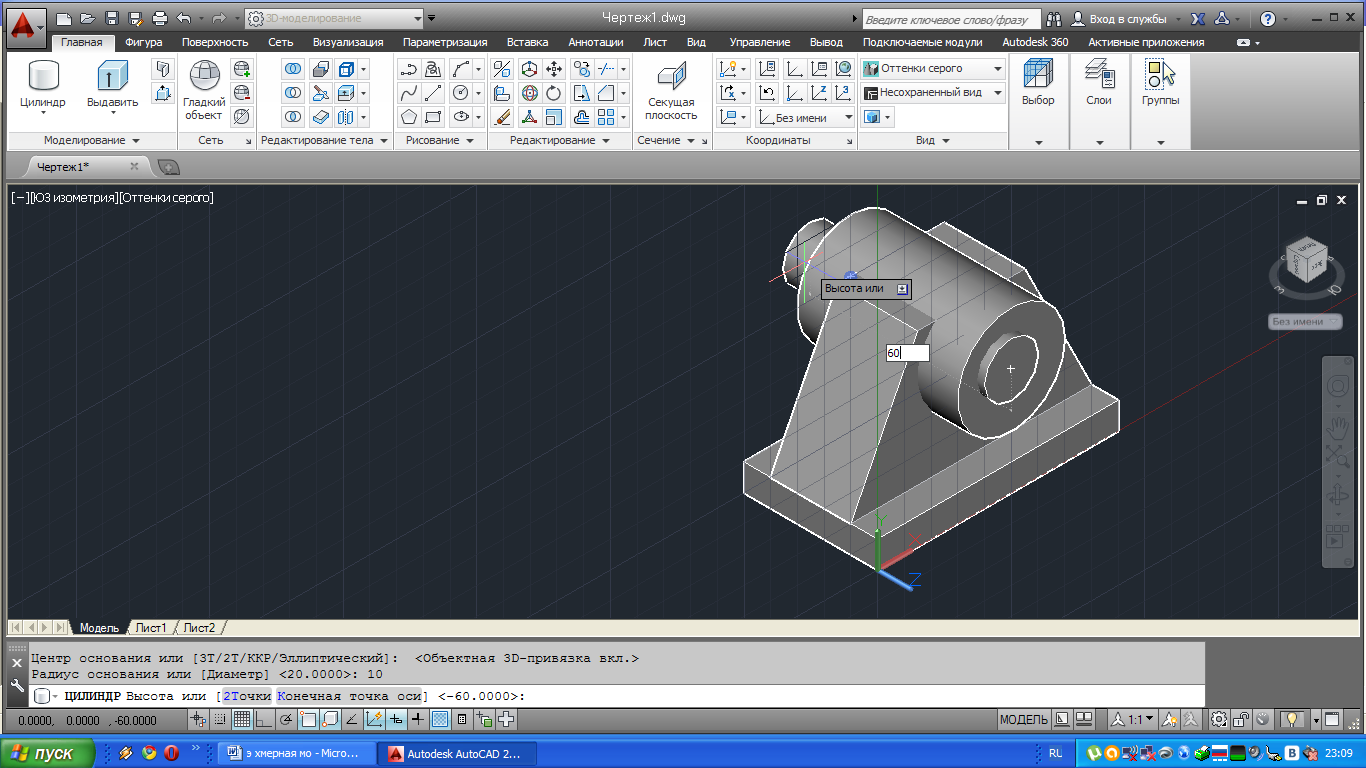The width and height of the screenshot is (1366, 768).
Task: Expand the Моделирование panel
Action: 92,141
